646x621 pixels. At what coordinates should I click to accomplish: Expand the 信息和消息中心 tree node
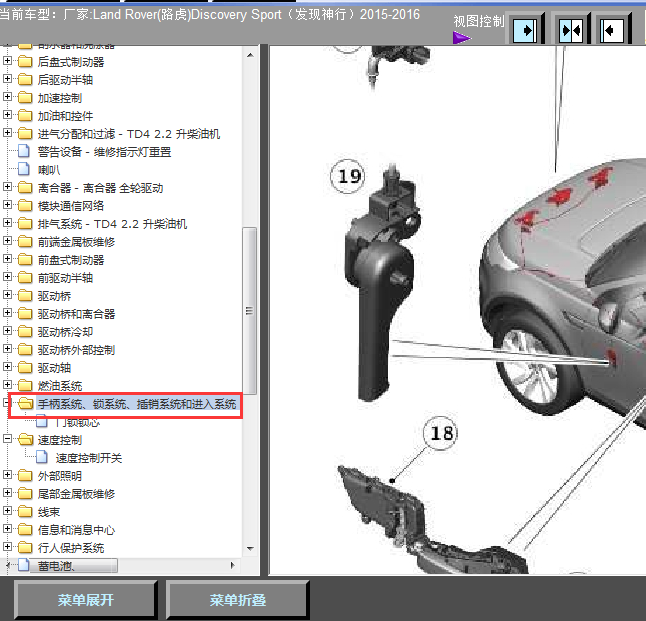7,528
